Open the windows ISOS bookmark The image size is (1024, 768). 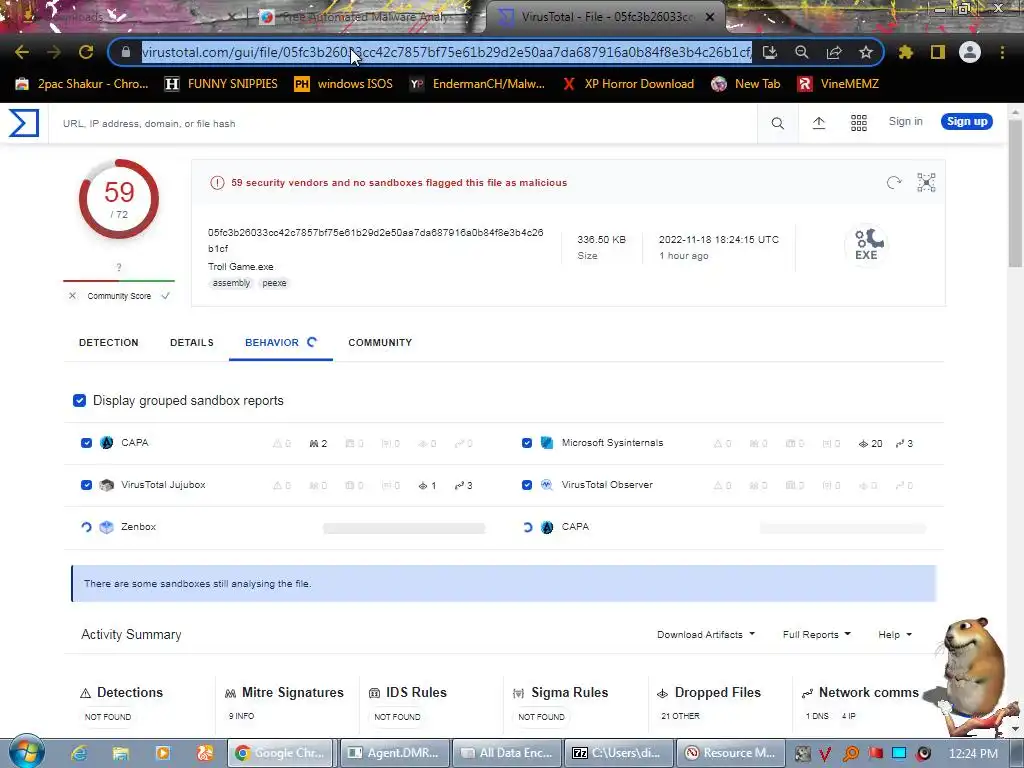344,84
